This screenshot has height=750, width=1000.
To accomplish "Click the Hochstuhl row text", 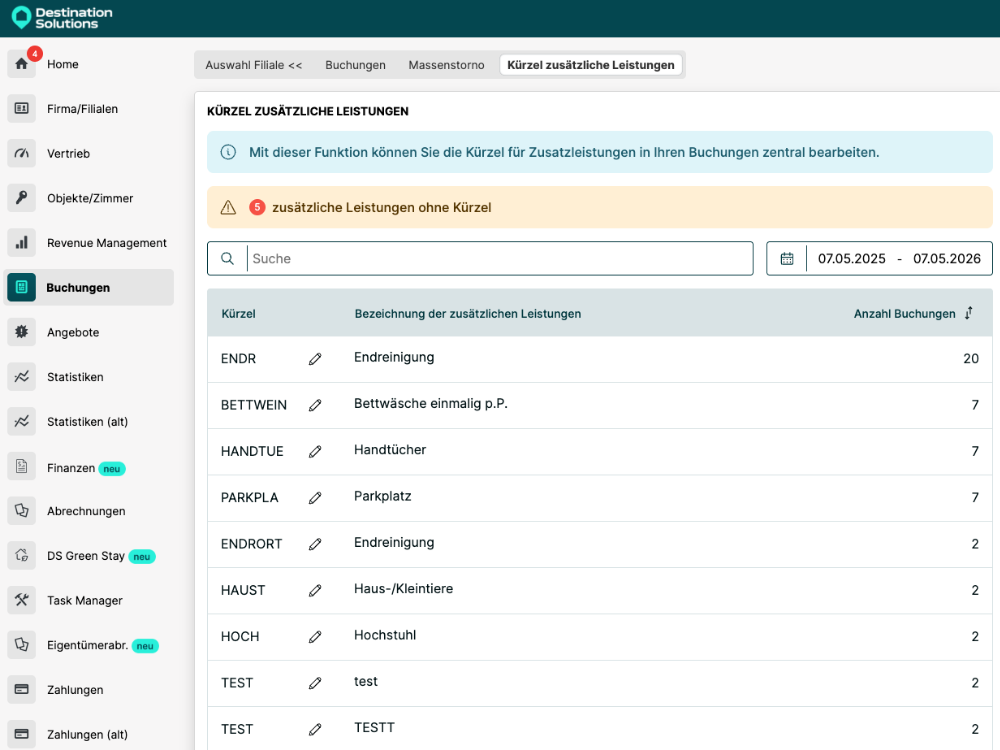I will coord(385,635).
